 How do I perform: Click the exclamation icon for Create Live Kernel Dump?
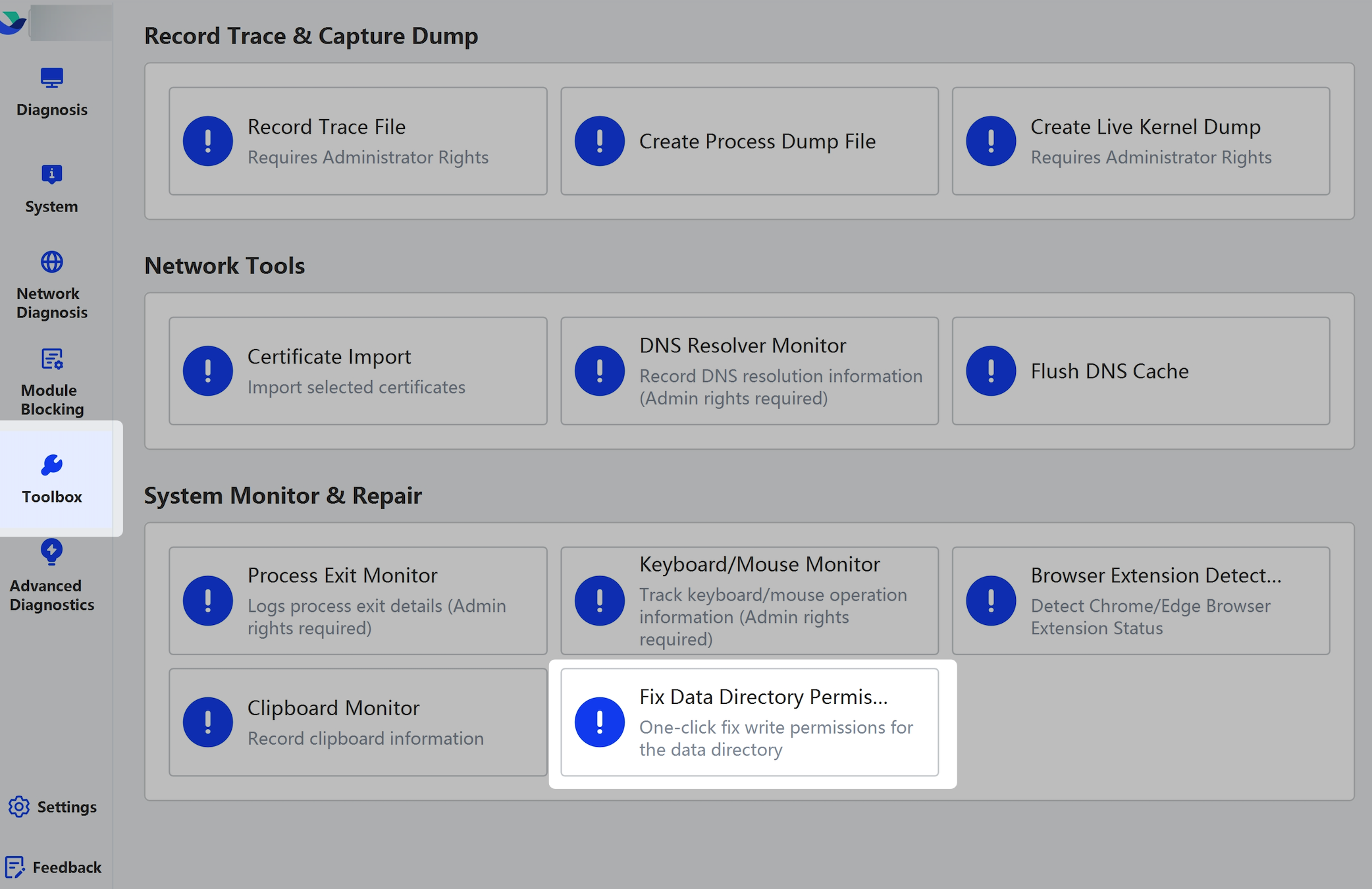991,141
